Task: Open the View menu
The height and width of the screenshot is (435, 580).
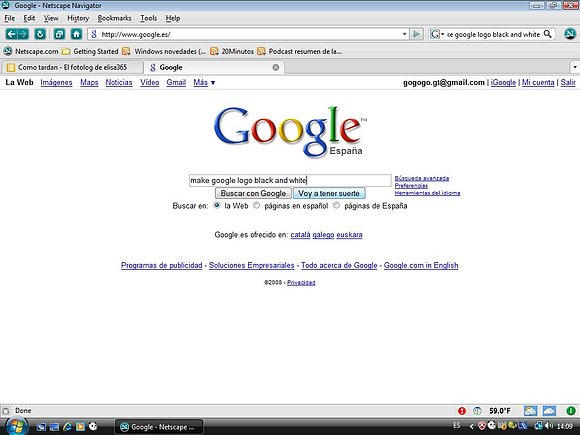Action: (51, 18)
